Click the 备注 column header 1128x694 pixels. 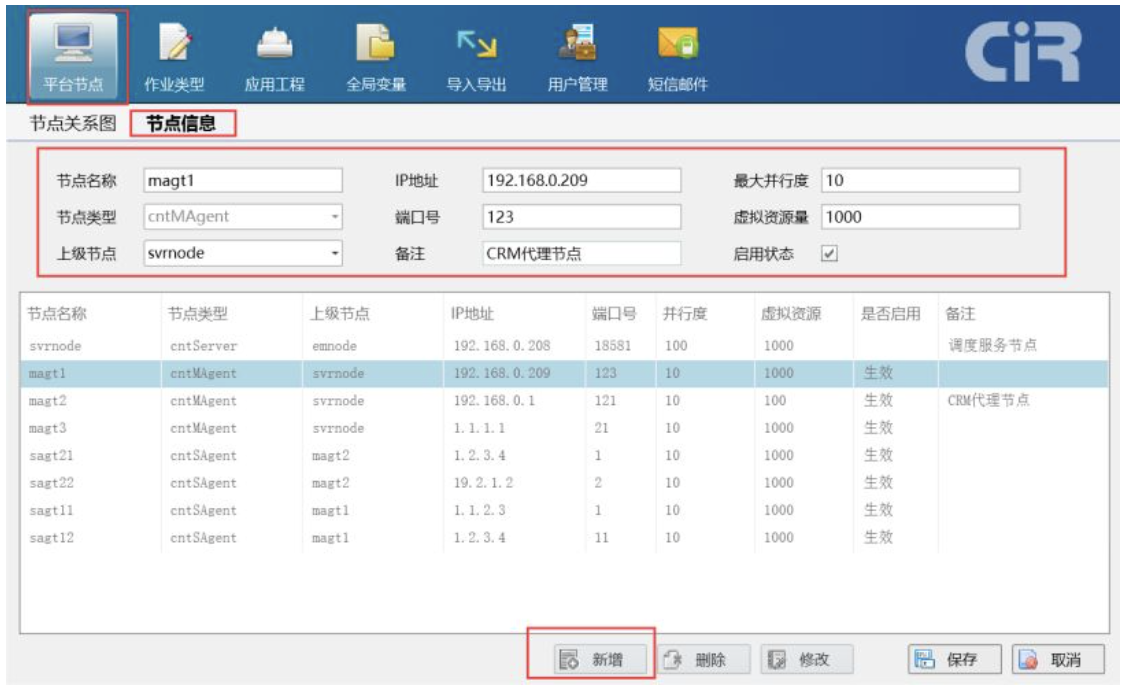960,314
